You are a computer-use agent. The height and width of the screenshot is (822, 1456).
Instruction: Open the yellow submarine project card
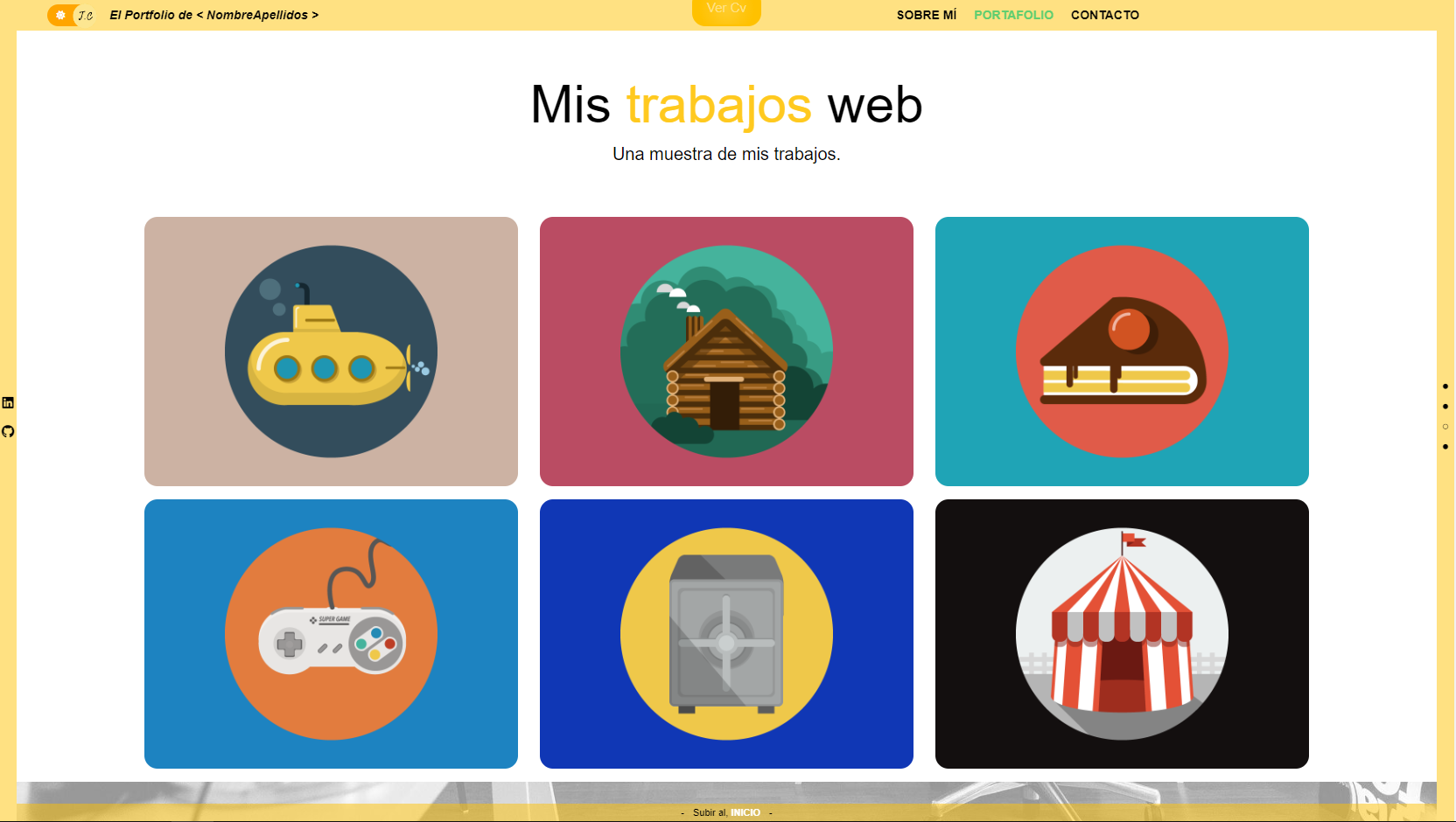331,352
